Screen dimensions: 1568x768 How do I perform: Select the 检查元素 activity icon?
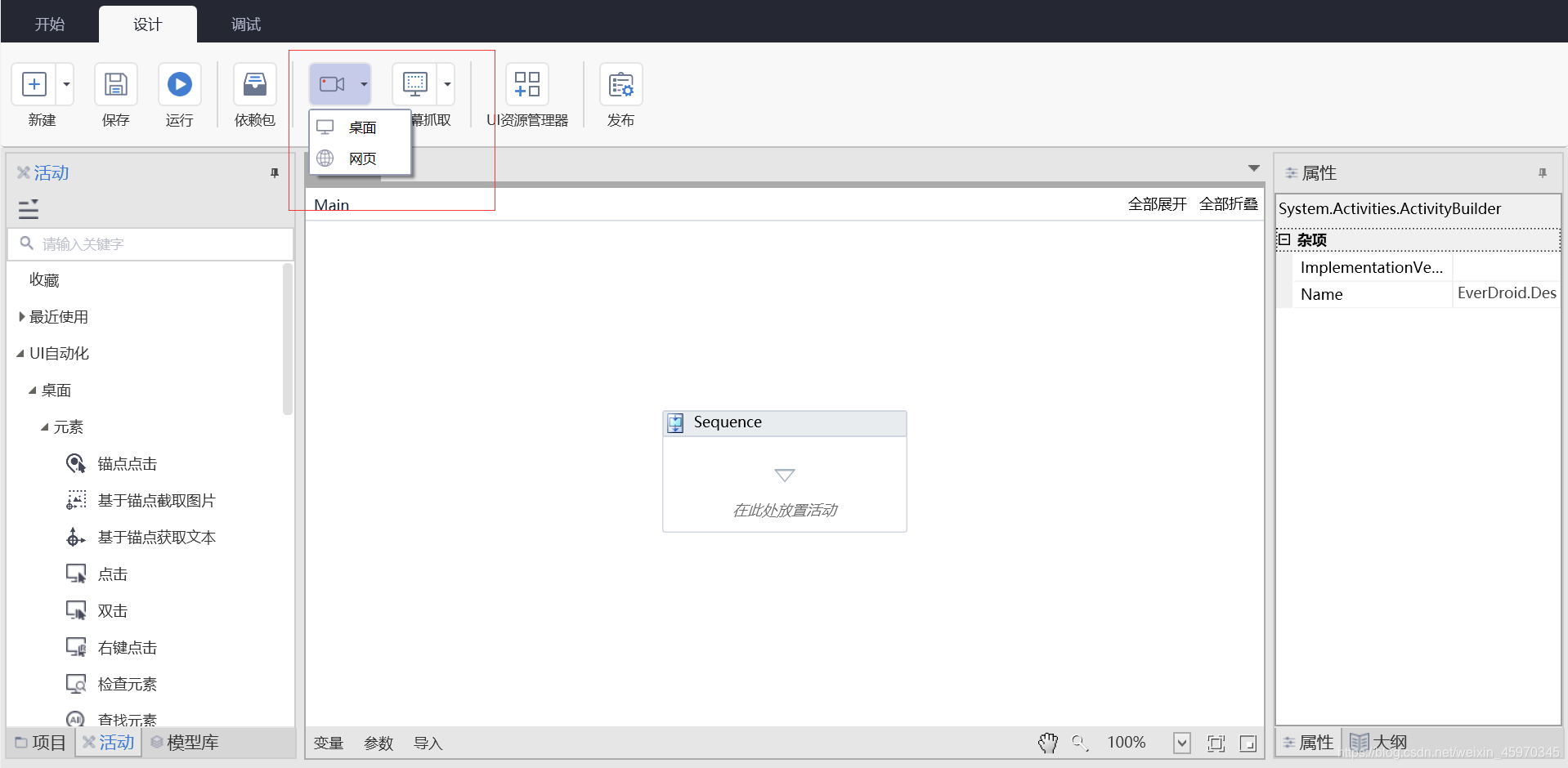point(76,685)
